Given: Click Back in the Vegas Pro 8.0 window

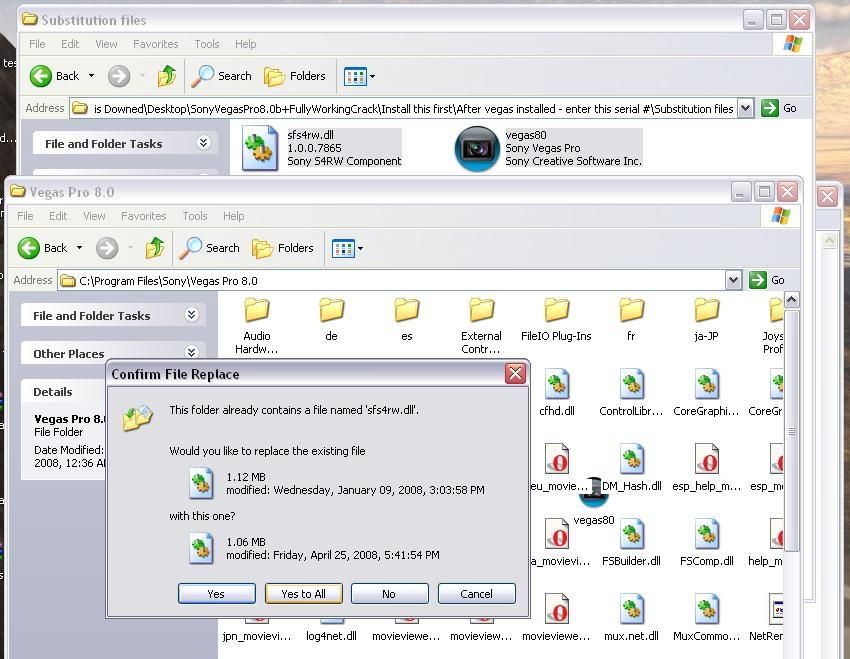Looking at the screenshot, I should pyautogui.click(x=42, y=248).
